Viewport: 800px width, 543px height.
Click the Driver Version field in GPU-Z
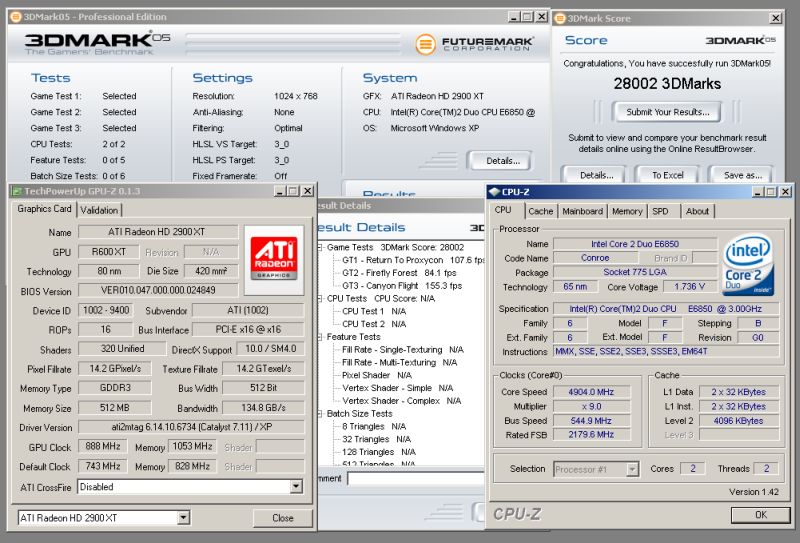coord(191,427)
